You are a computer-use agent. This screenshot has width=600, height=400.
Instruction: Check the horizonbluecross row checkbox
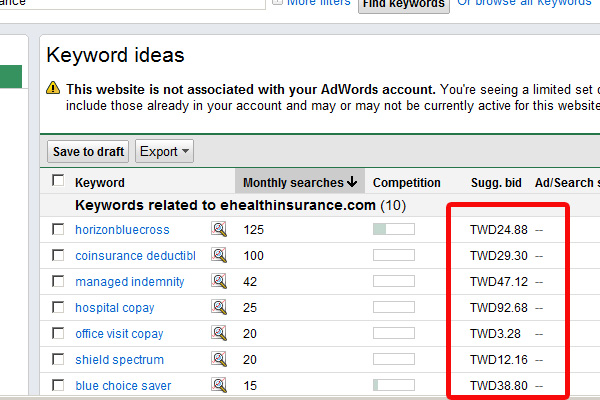(x=58, y=229)
